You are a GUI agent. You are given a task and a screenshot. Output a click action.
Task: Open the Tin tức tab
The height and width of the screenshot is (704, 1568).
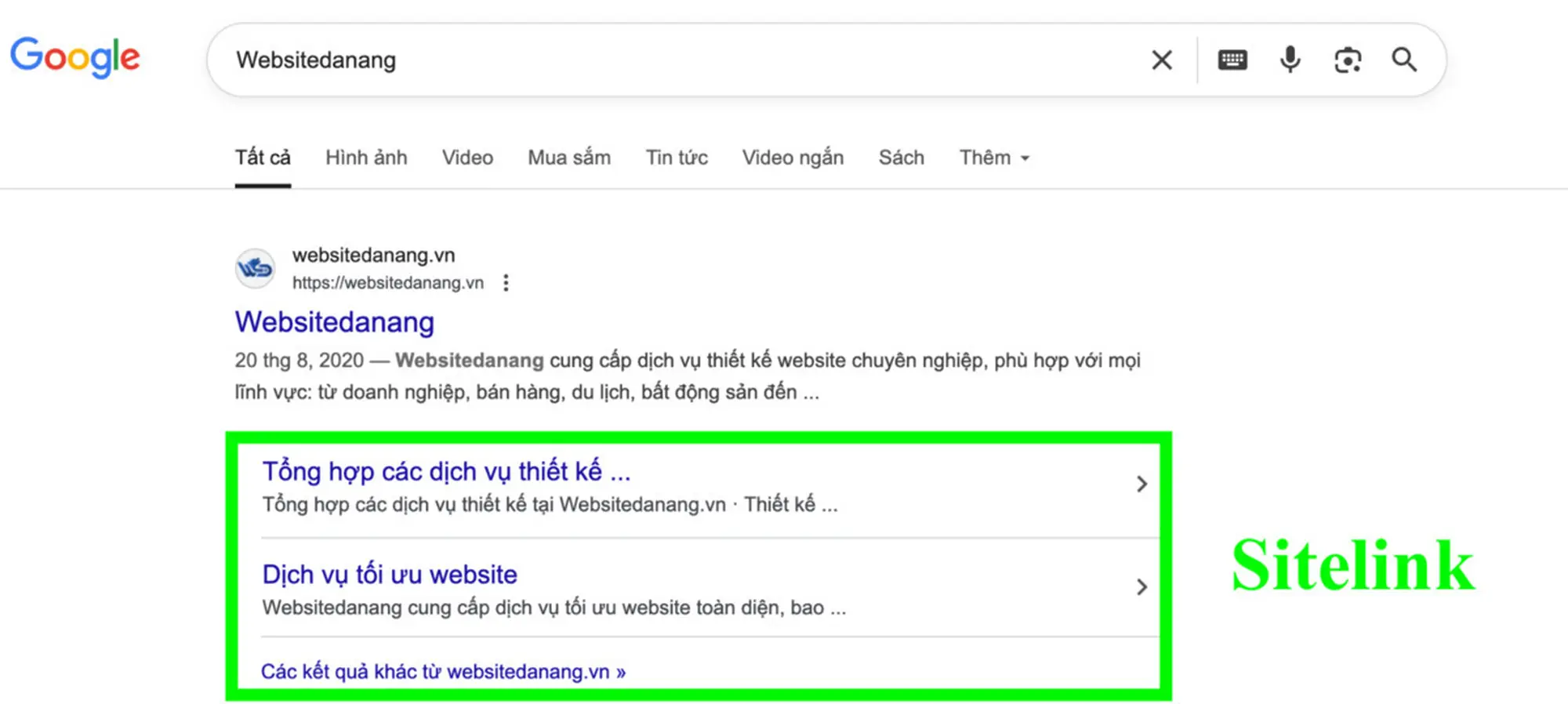(677, 158)
